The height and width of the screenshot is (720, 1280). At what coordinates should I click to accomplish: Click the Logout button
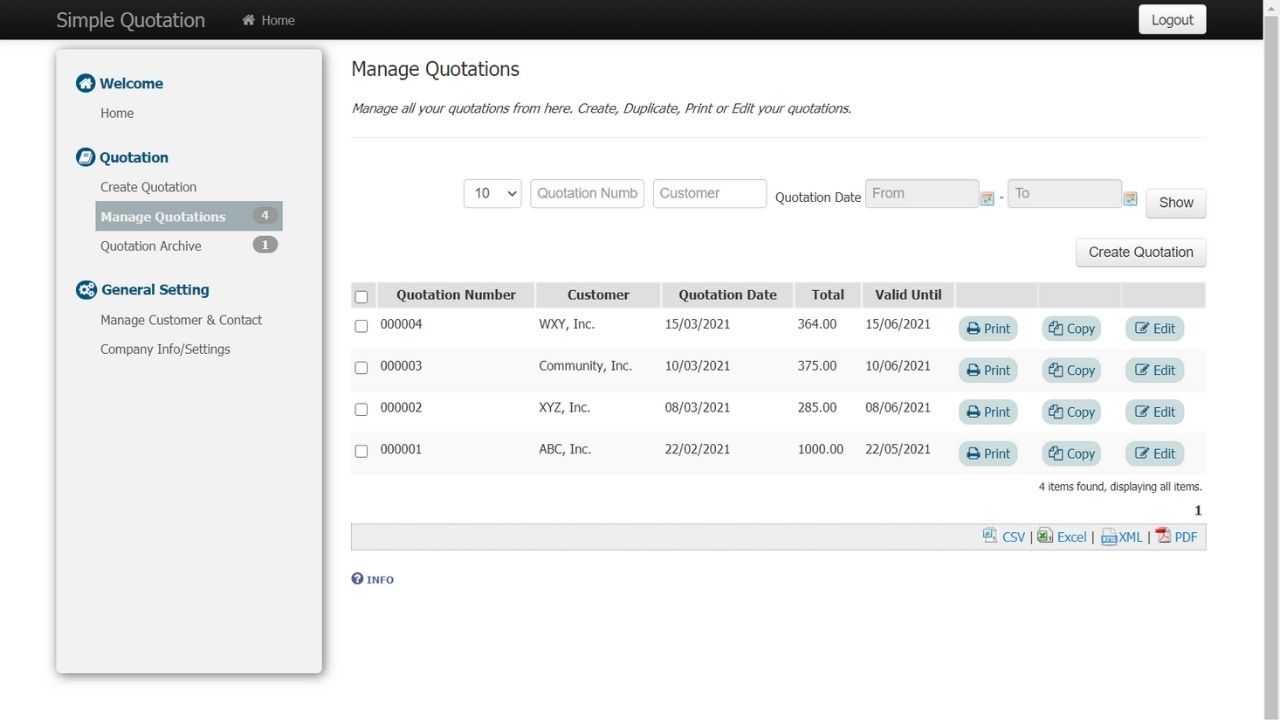1172,20
